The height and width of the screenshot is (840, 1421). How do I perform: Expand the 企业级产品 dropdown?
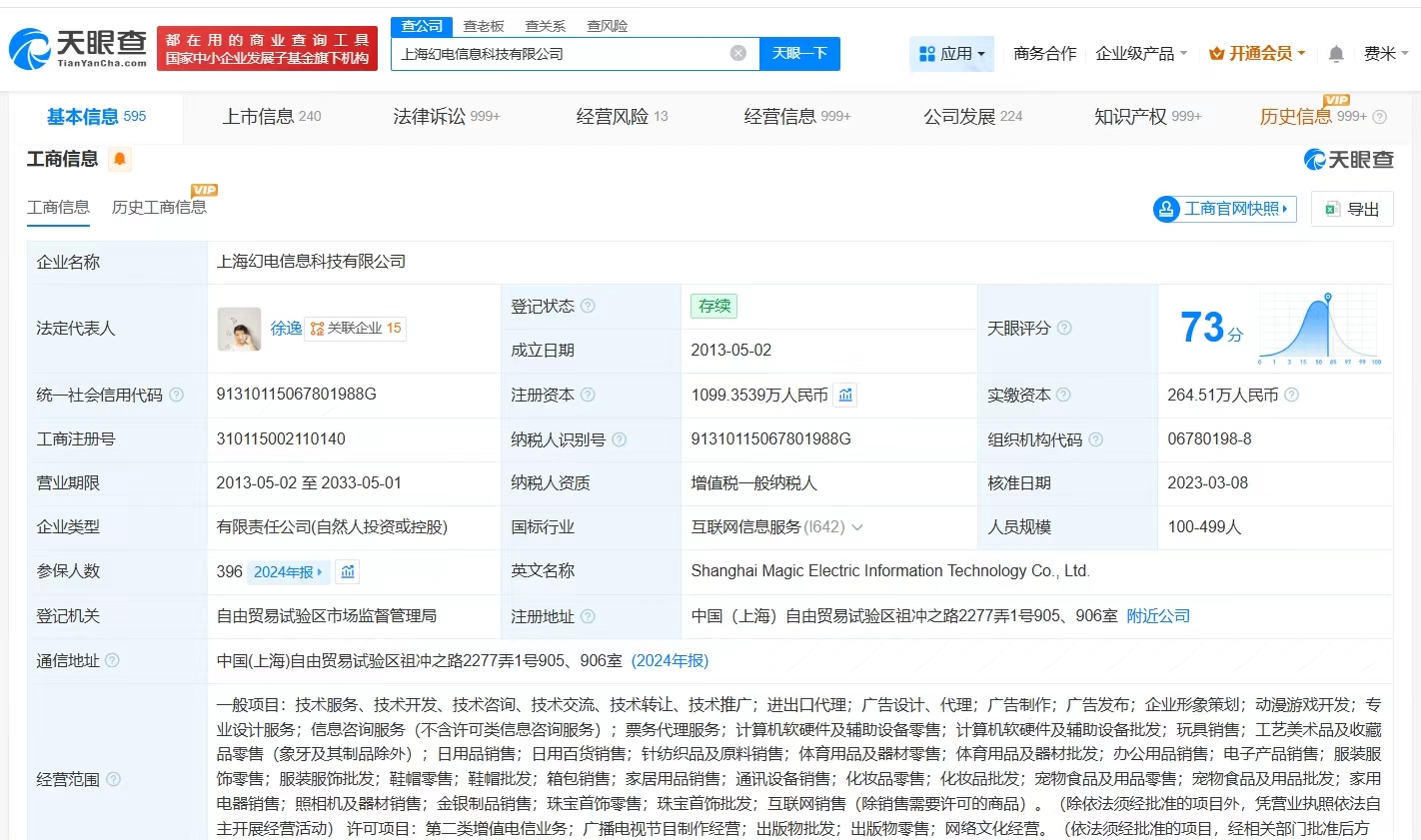click(x=1141, y=54)
